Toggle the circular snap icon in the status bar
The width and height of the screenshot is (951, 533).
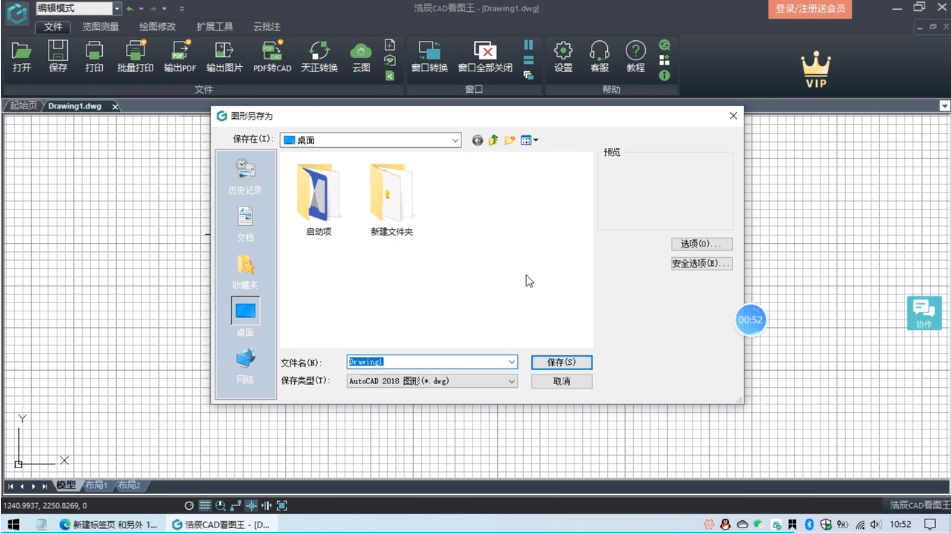(x=189, y=505)
